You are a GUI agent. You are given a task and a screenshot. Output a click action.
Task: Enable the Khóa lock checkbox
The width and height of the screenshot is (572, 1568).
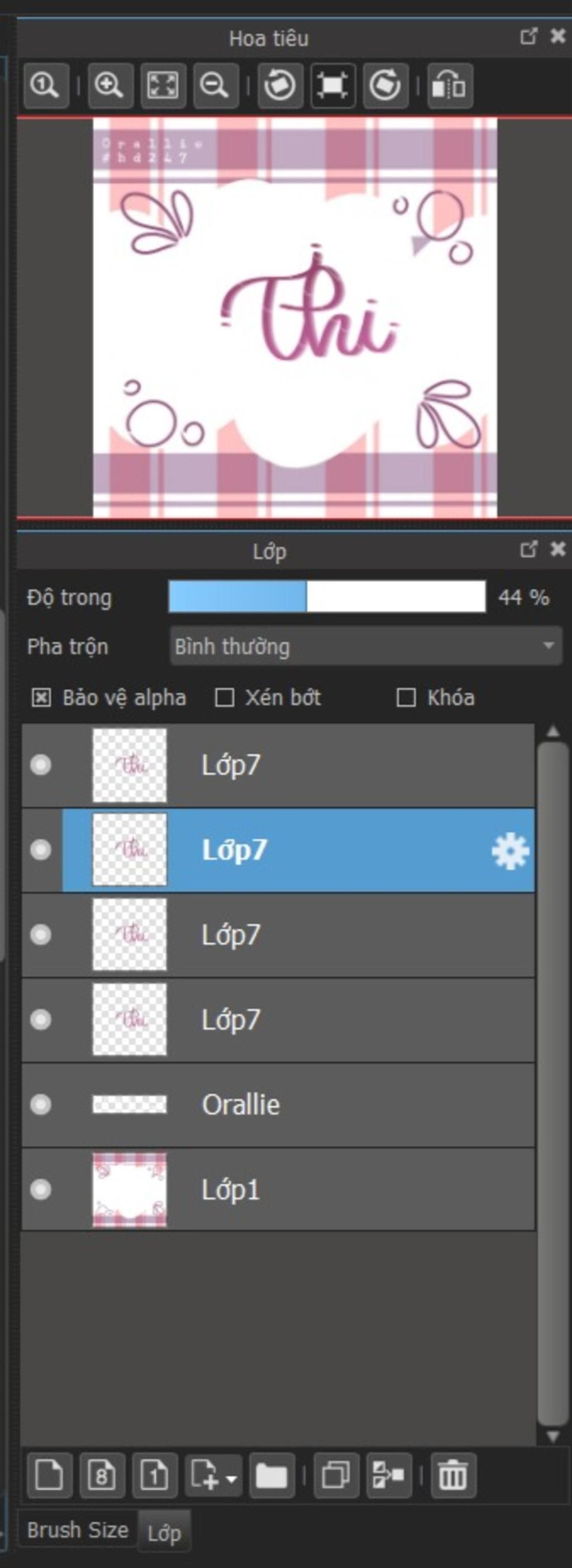(x=406, y=698)
